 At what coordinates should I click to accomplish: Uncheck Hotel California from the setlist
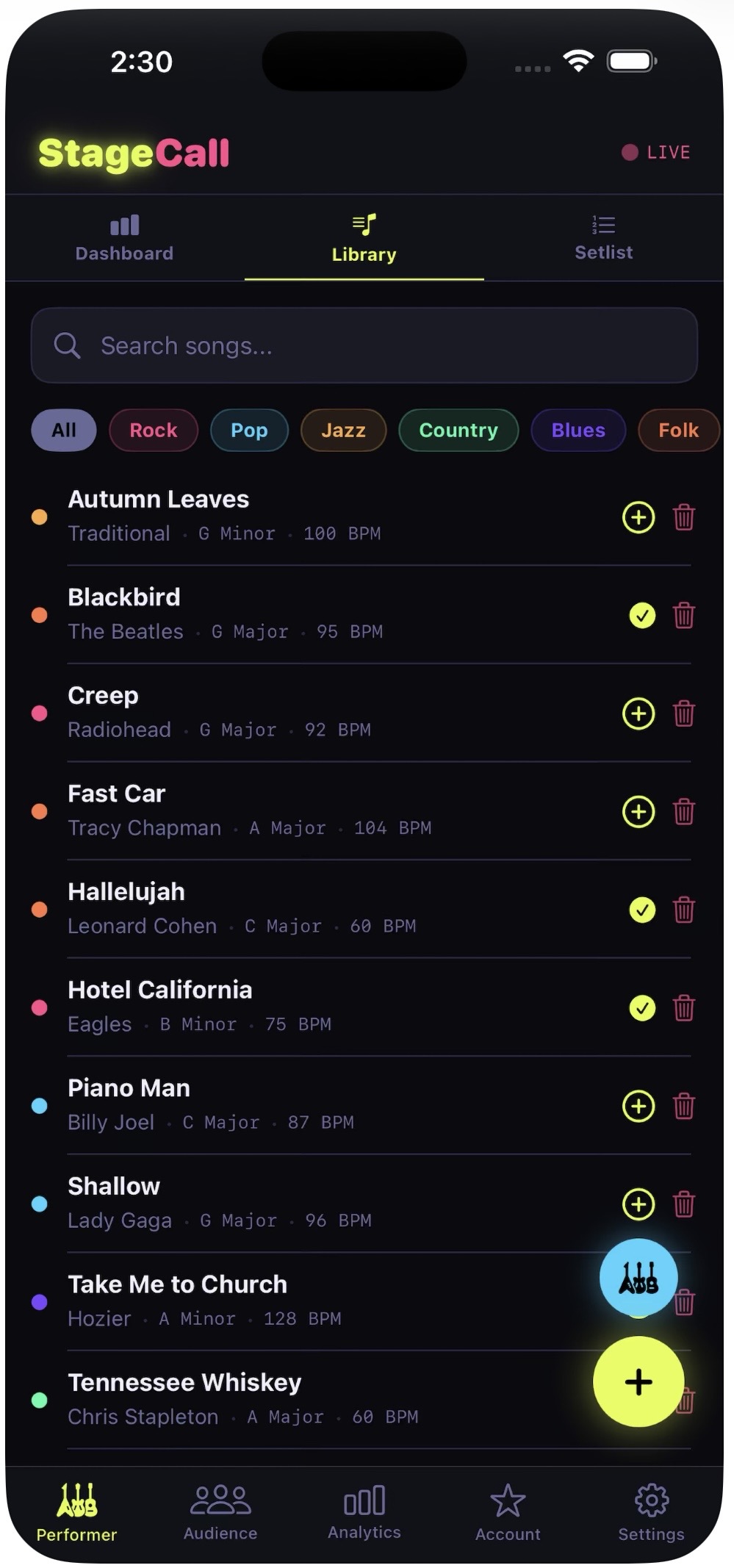click(642, 1008)
